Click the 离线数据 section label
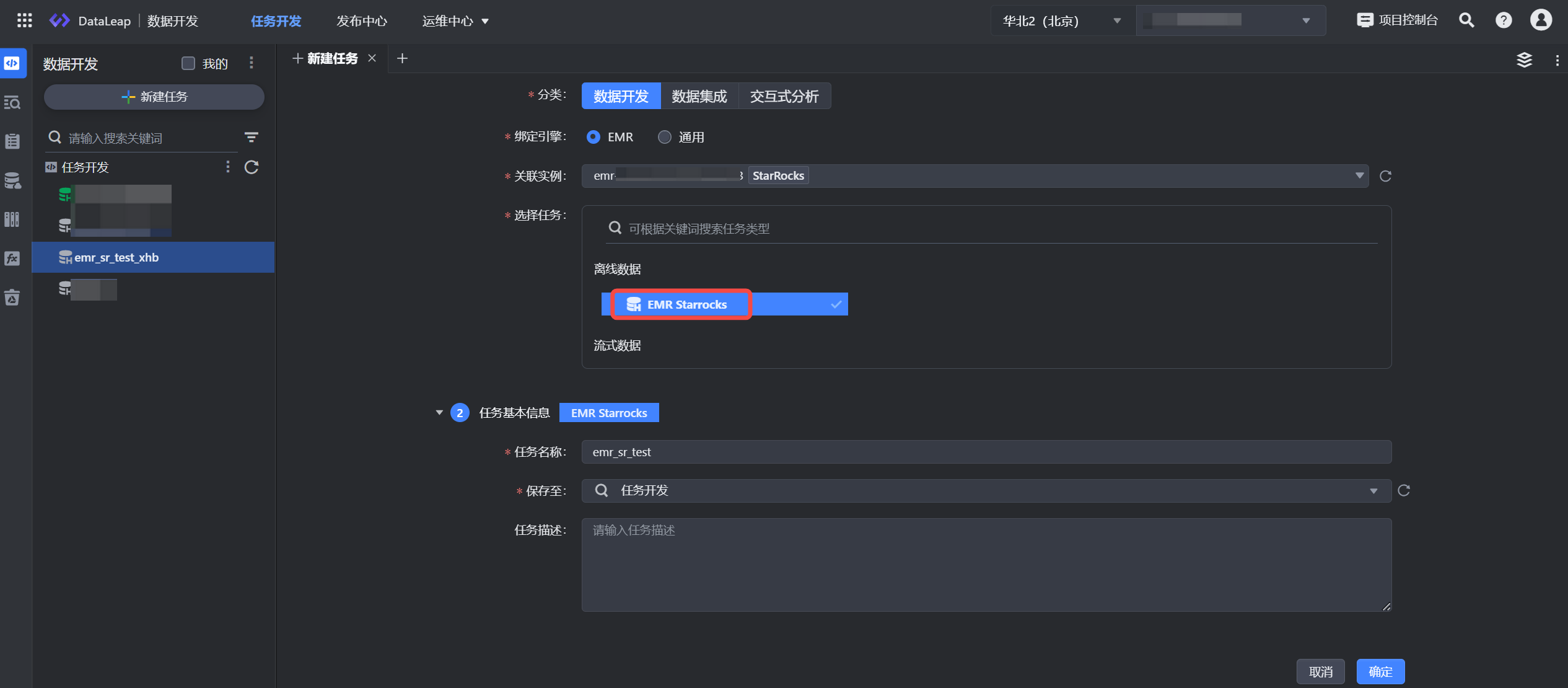 click(x=617, y=269)
